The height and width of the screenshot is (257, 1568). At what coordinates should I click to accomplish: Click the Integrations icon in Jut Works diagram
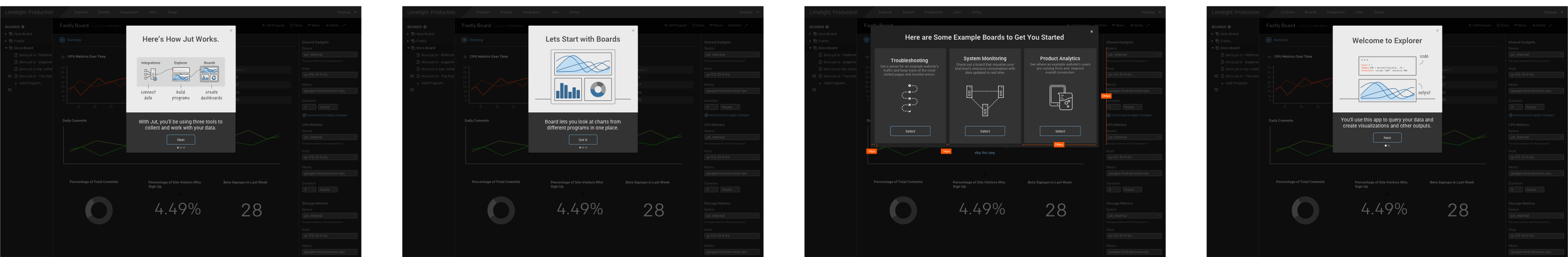[150, 75]
